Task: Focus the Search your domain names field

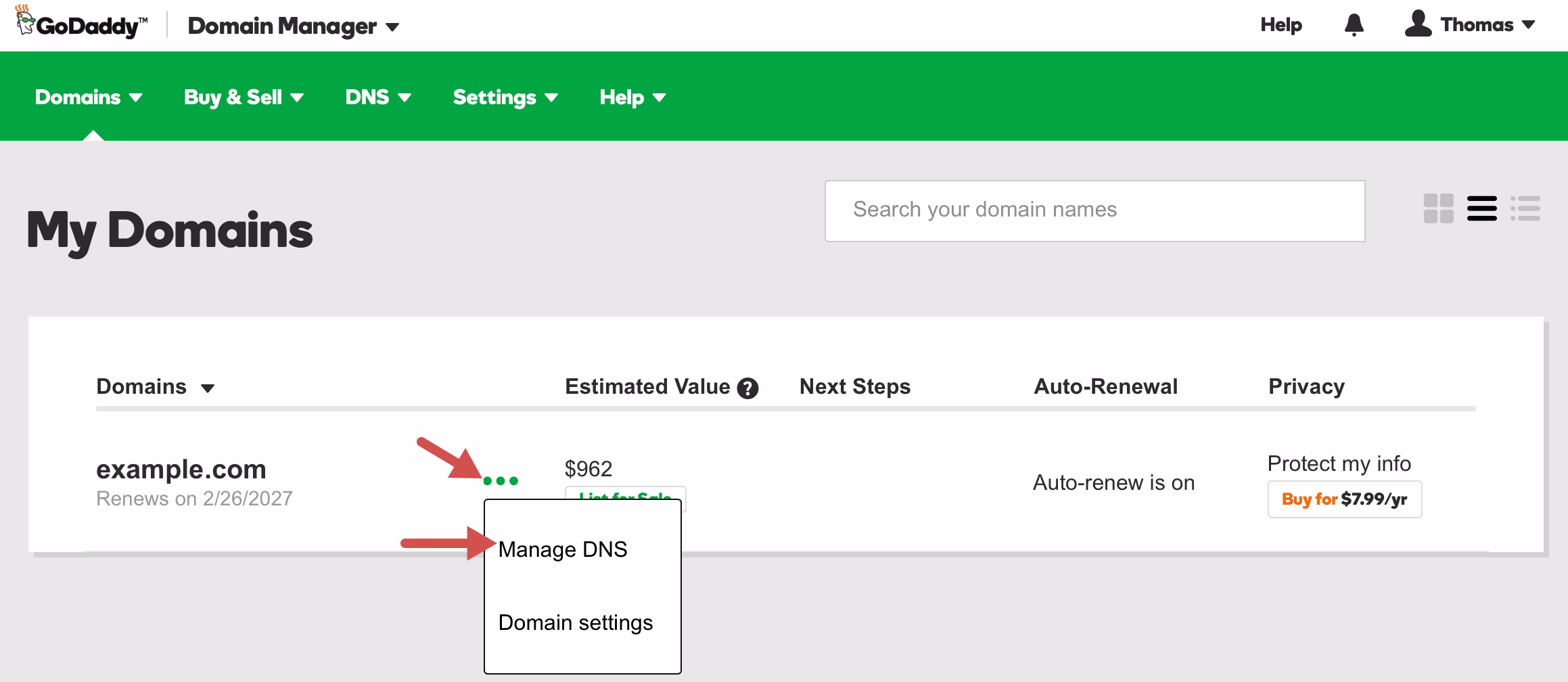Action: coord(1095,210)
